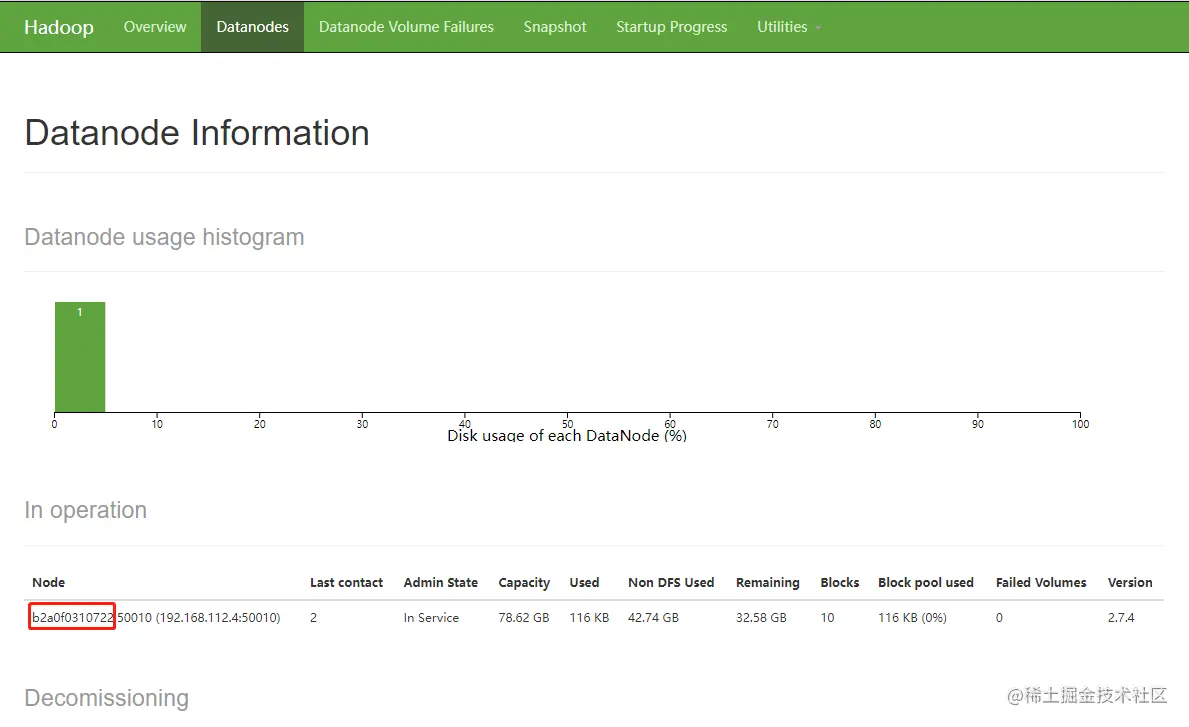Open the Startup Progress tab
Image resolution: width=1189 pixels, height=727 pixels.
pyautogui.click(x=671, y=27)
